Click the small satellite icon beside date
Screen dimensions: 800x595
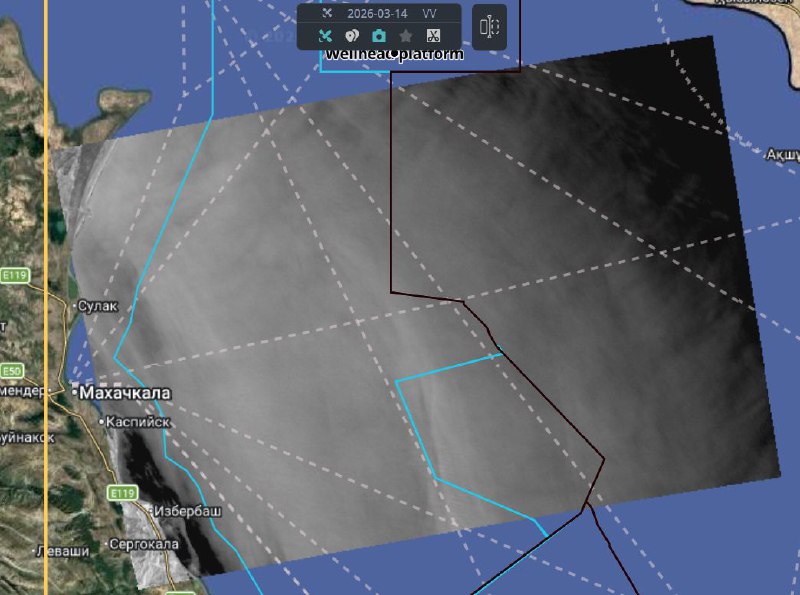(x=326, y=13)
